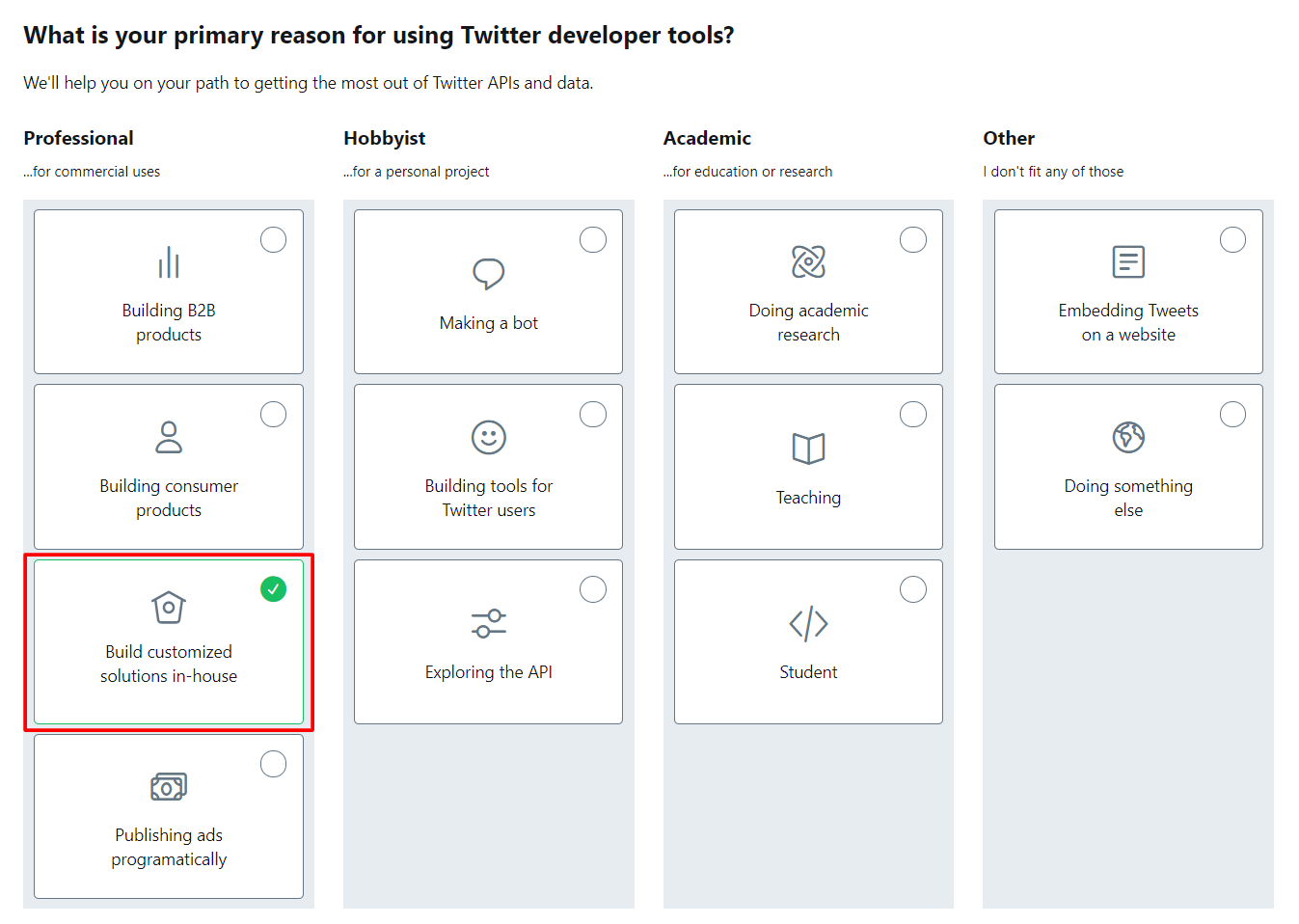Click the code brackets icon for Student
The width and height of the screenshot is (1299, 924).
pyautogui.click(x=808, y=623)
